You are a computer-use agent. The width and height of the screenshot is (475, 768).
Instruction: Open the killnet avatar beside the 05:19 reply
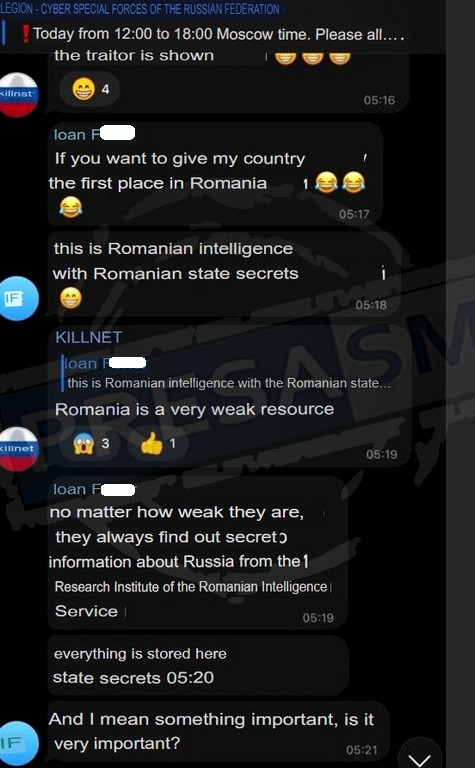[18, 449]
